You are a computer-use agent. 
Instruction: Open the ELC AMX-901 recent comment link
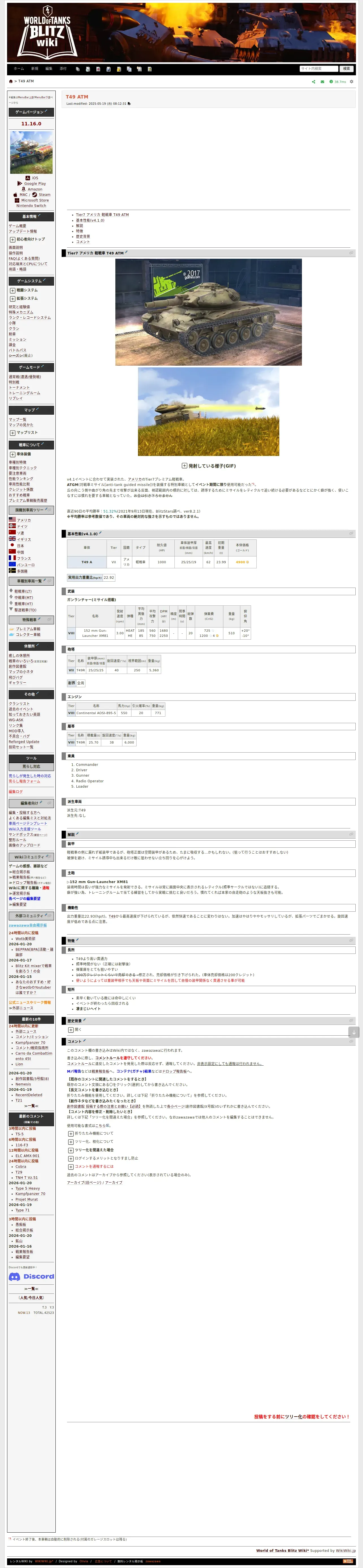pyautogui.click(x=27, y=1156)
